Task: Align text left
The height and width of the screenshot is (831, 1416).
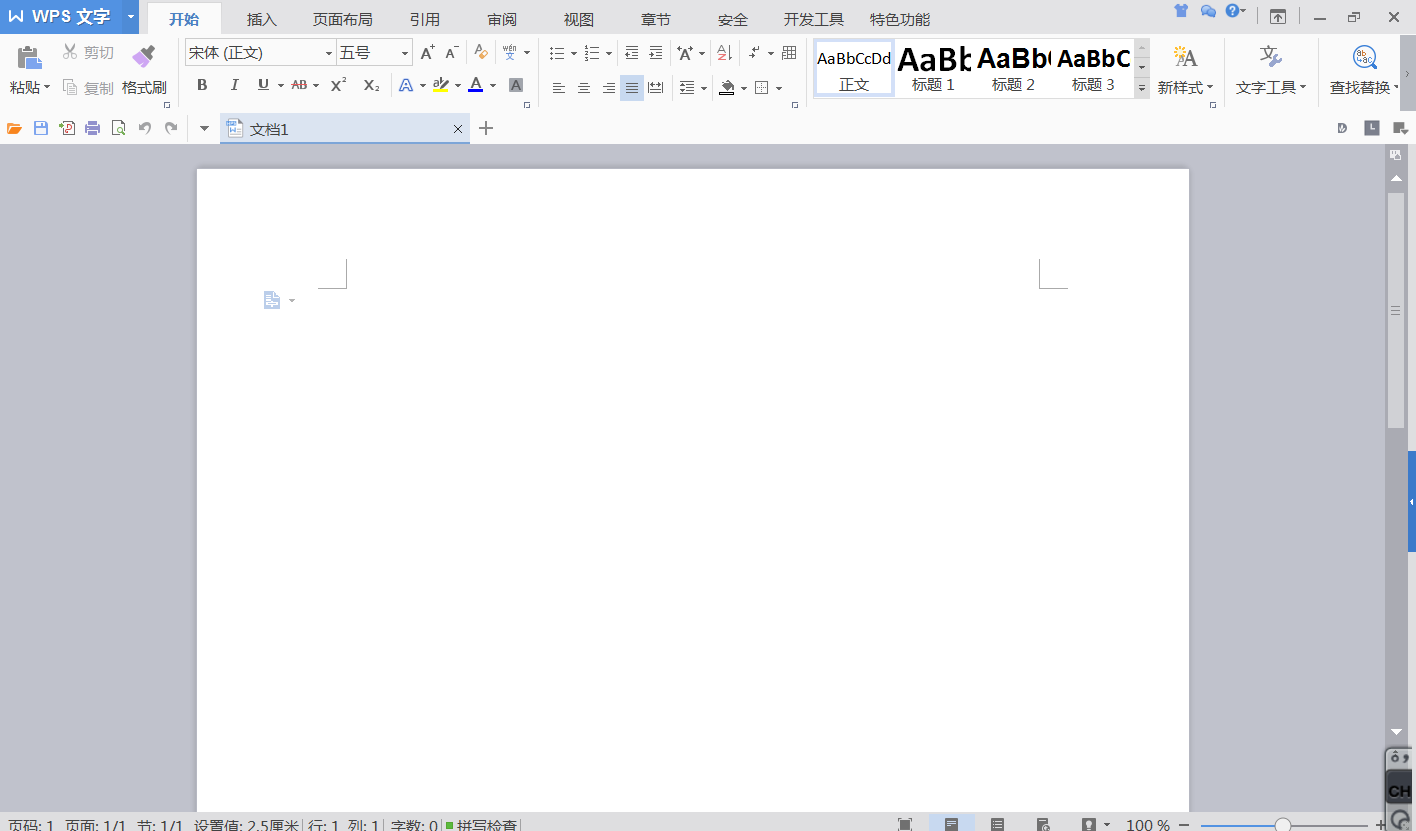Action: coord(559,88)
